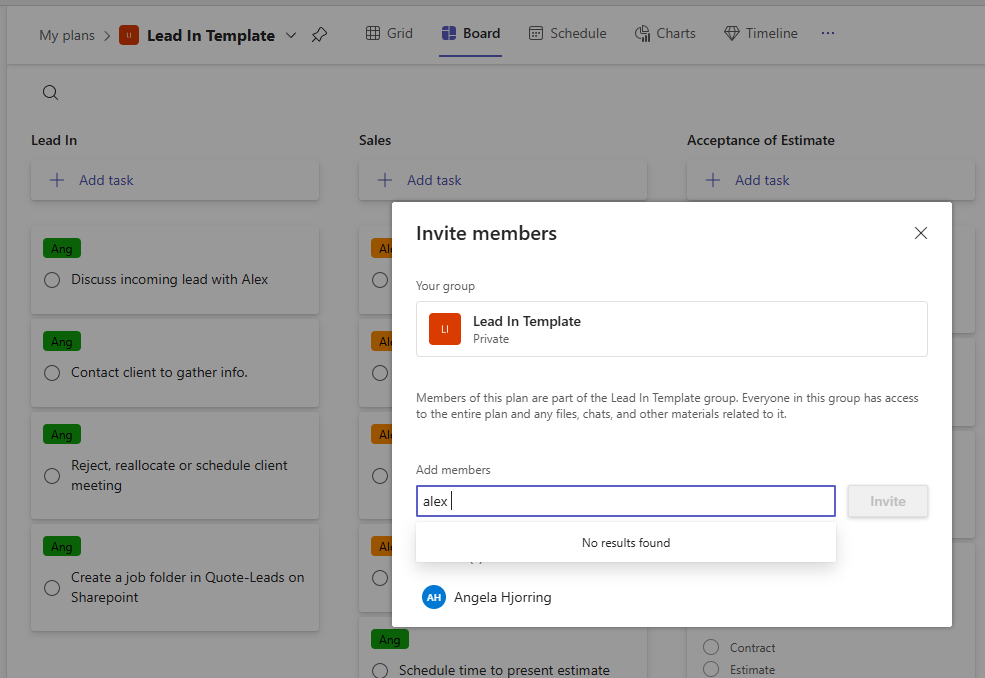Open the Charts view tab

665,33
